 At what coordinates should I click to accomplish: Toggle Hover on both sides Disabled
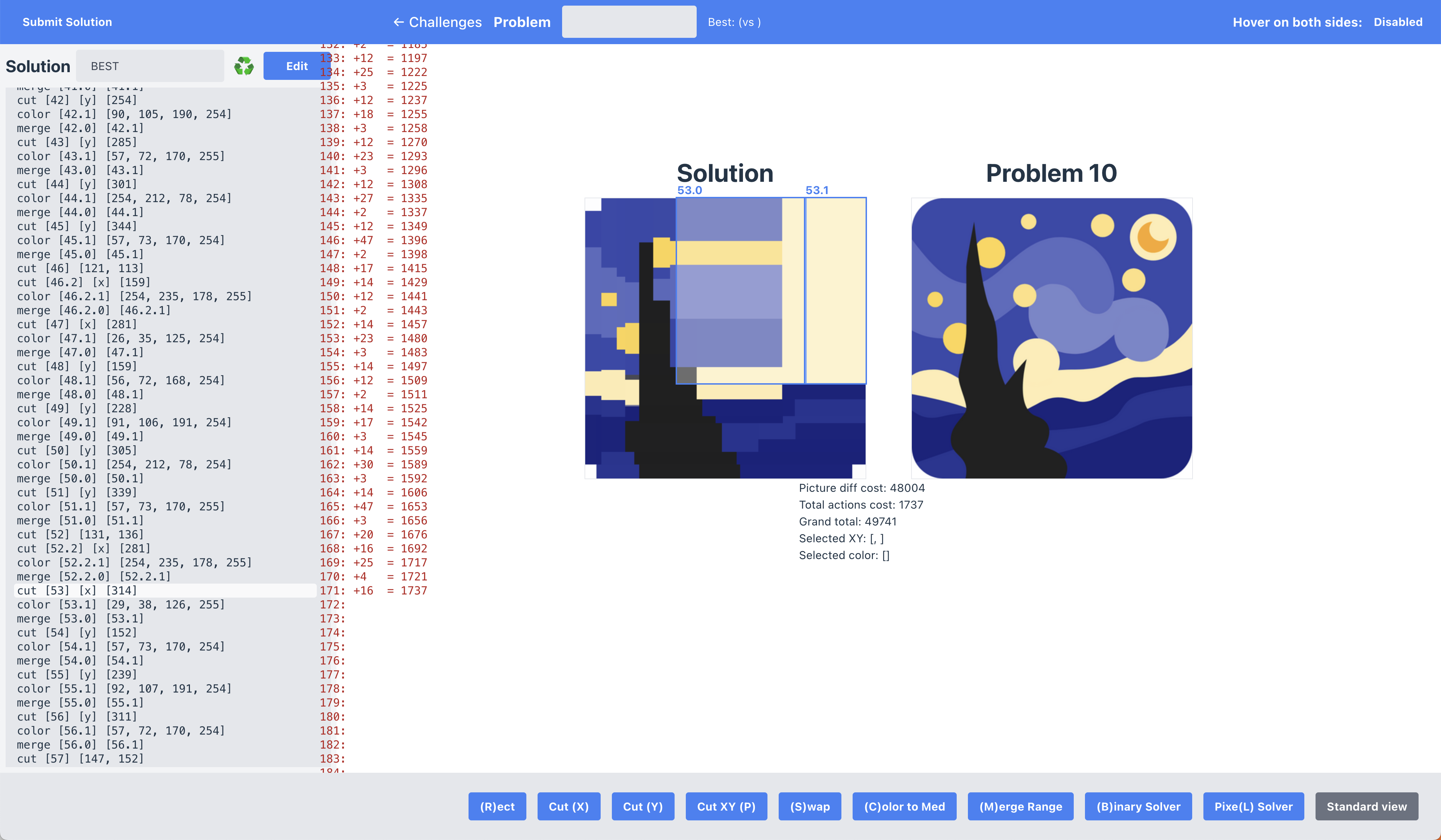point(1398,22)
